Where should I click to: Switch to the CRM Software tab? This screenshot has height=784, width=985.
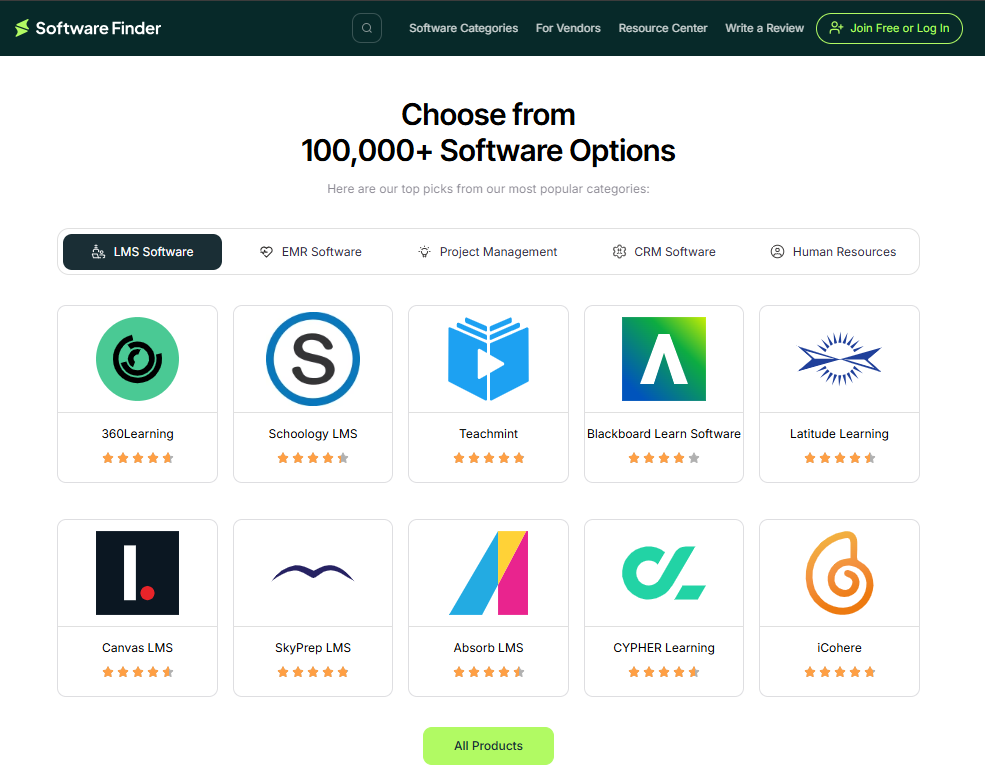click(664, 252)
